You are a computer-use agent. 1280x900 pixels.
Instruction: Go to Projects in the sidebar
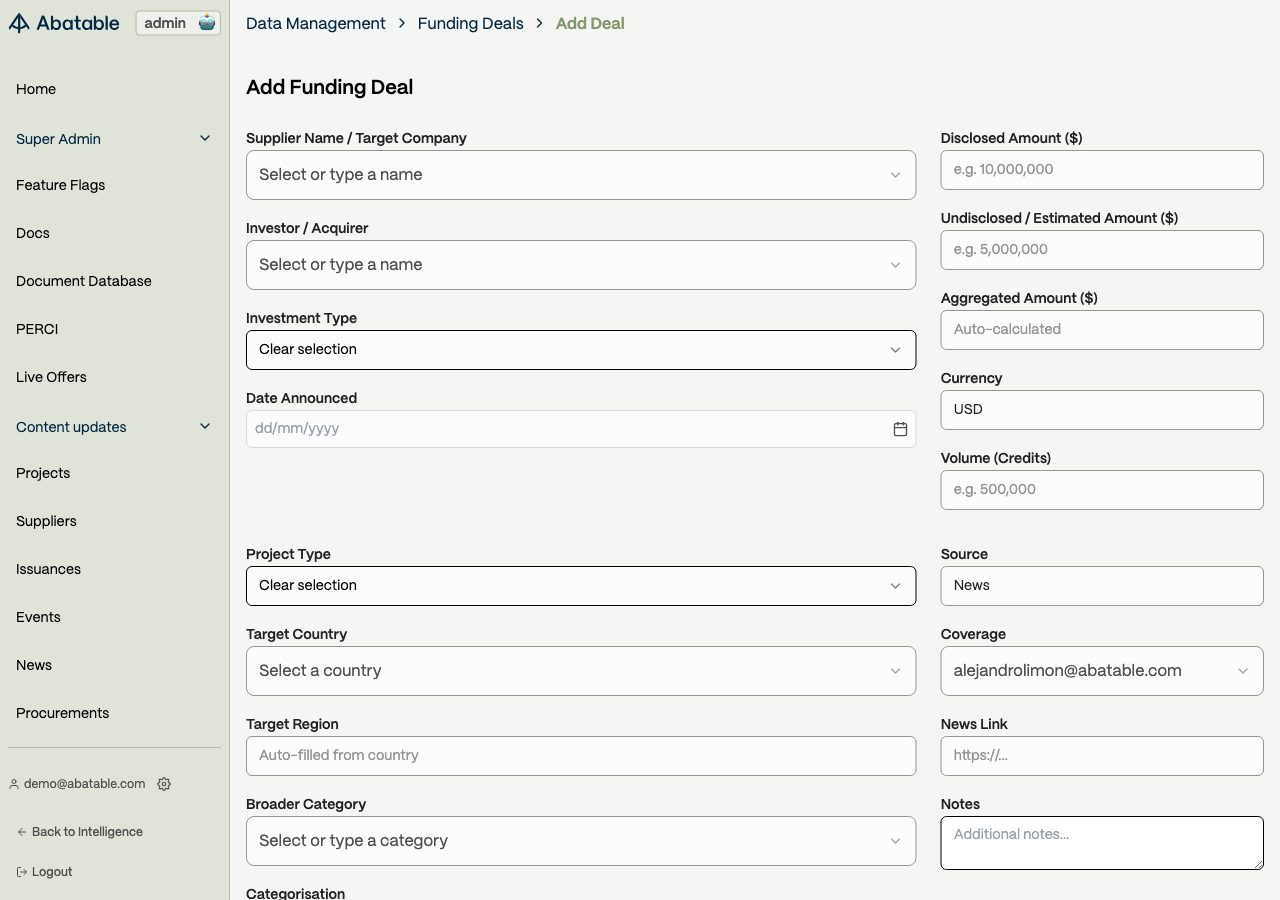click(x=43, y=473)
